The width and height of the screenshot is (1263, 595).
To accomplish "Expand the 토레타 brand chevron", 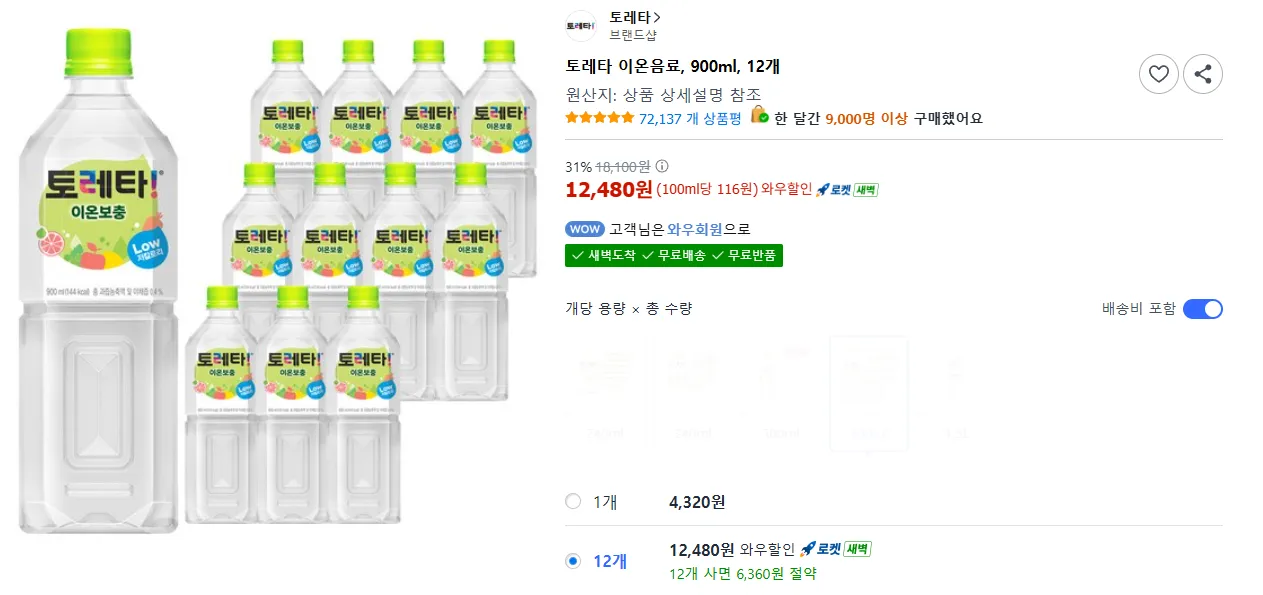I will click(657, 17).
